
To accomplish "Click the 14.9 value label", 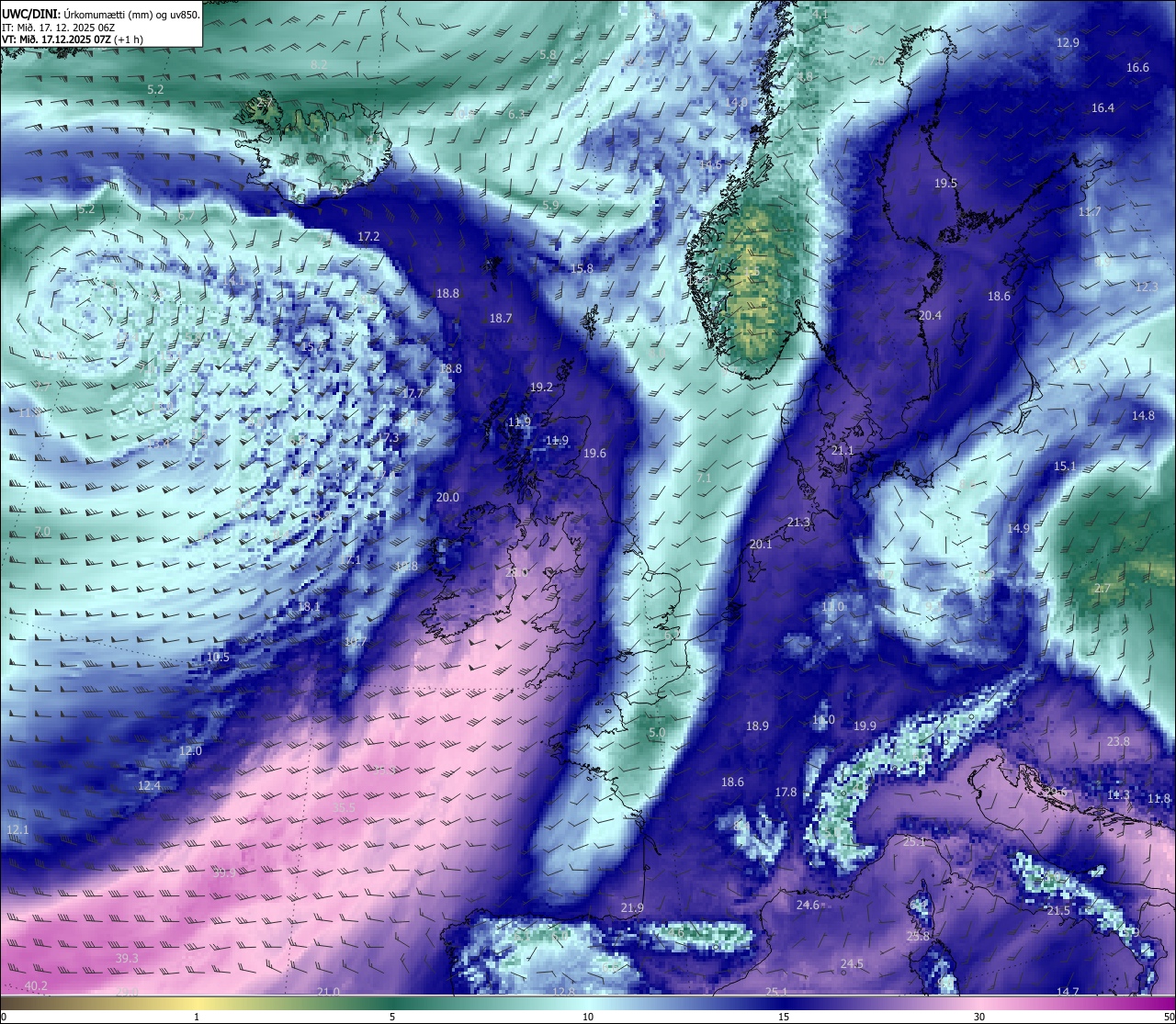I will 1018,528.
